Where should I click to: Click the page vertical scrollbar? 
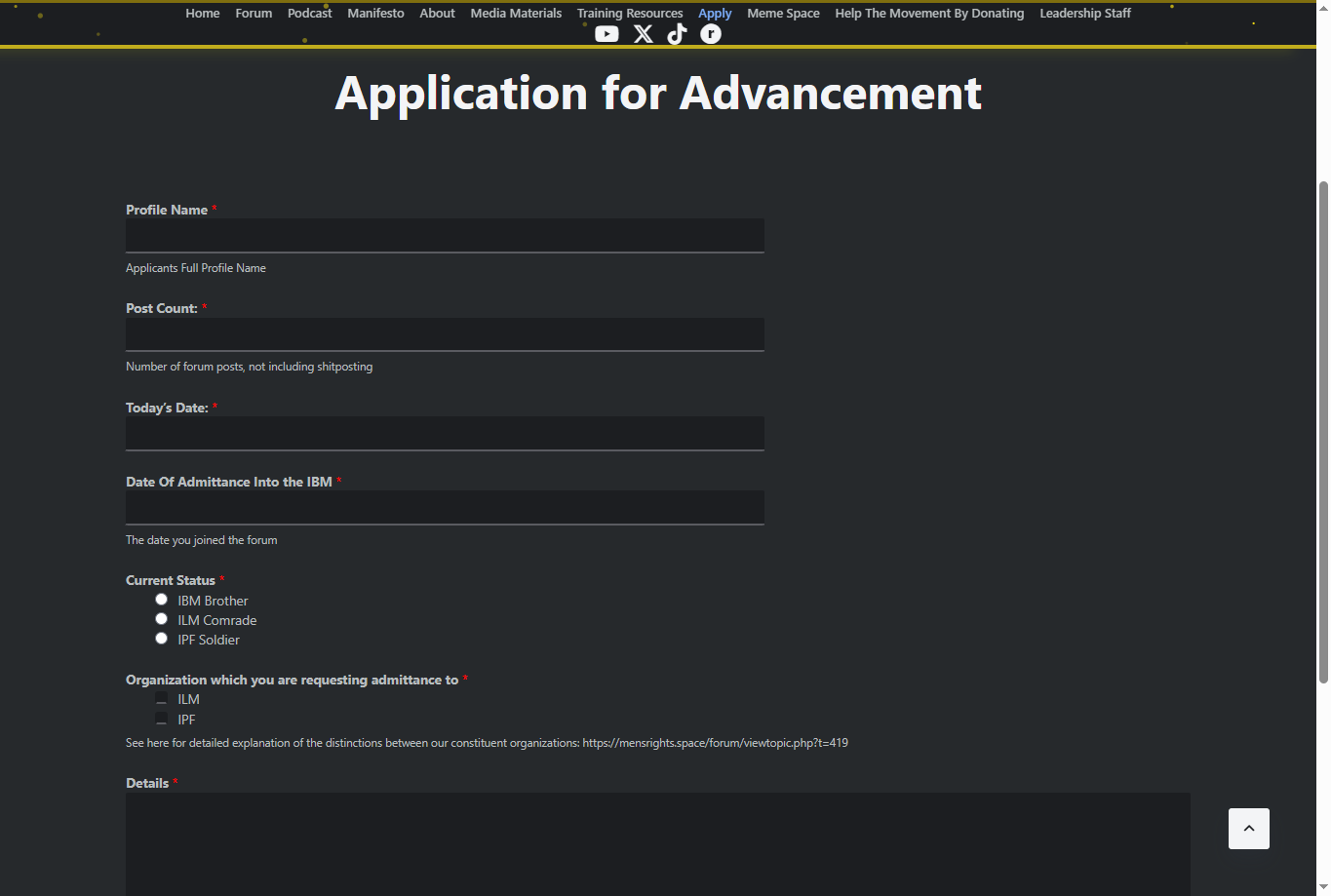(1323, 429)
